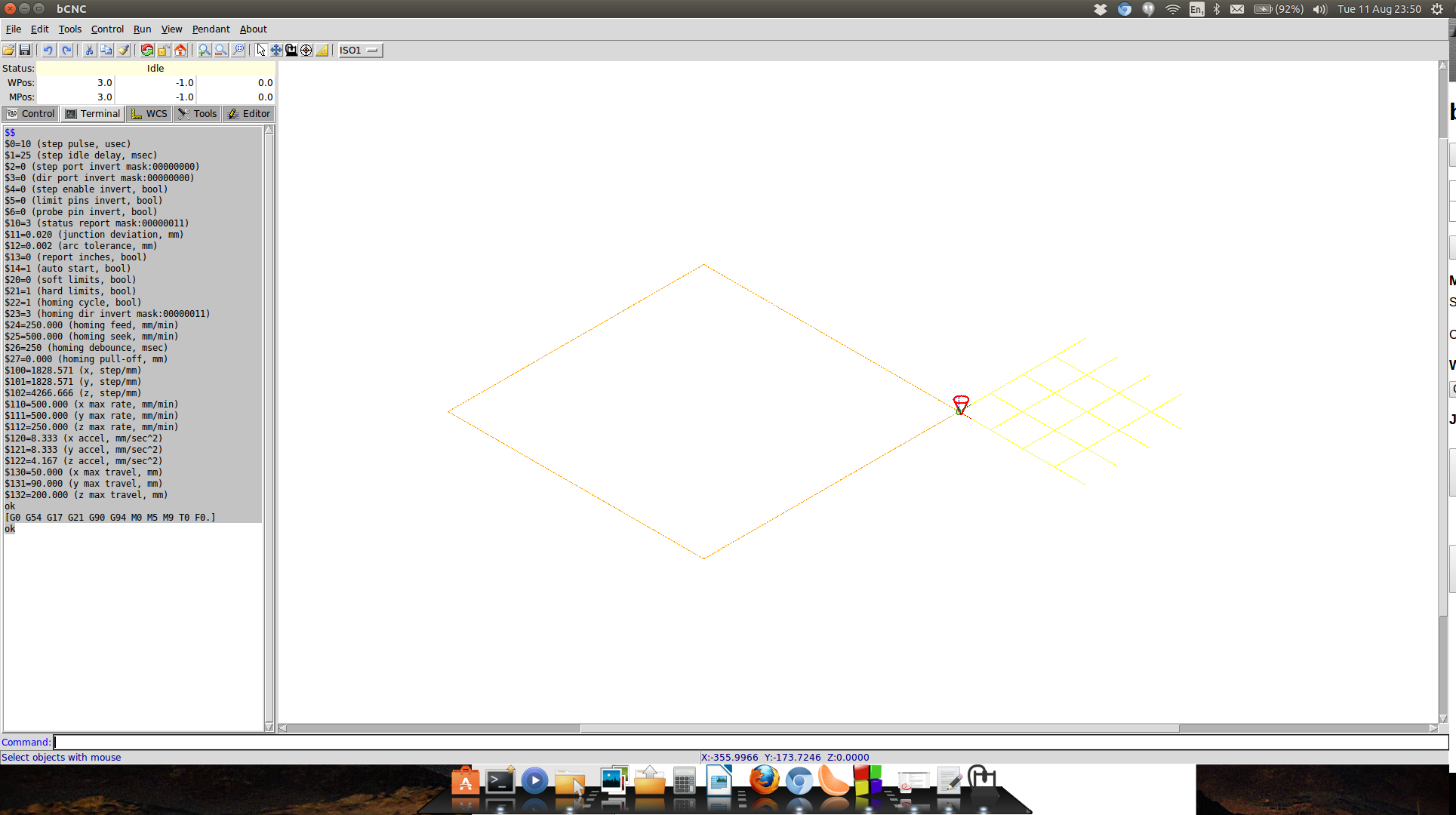Select terminal line $22=1 (homing cycle, bool)
The height and width of the screenshot is (815, 1456).
point(72,303)
